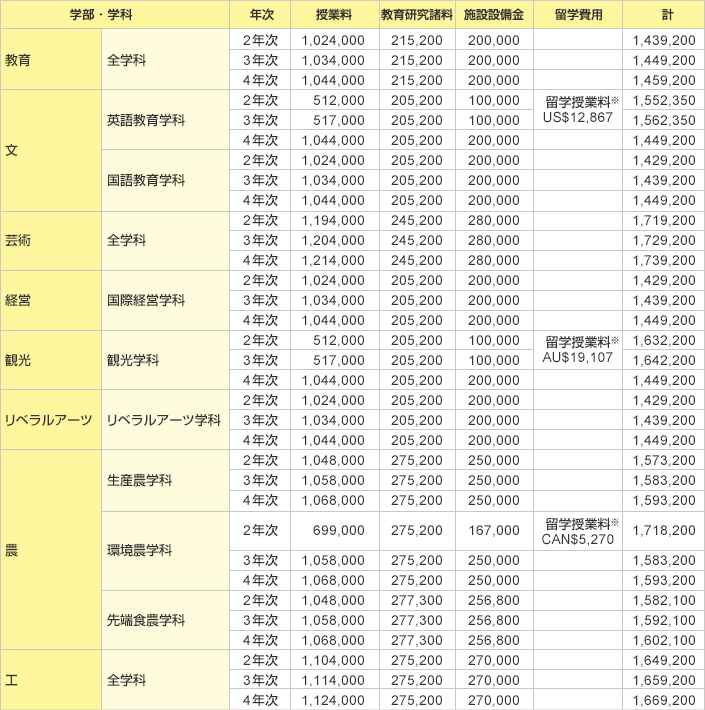Select the AU$19,107 study abroad fee
This screenshot has height=710, width=705.
pyautogui.click(x=577, y=358)
